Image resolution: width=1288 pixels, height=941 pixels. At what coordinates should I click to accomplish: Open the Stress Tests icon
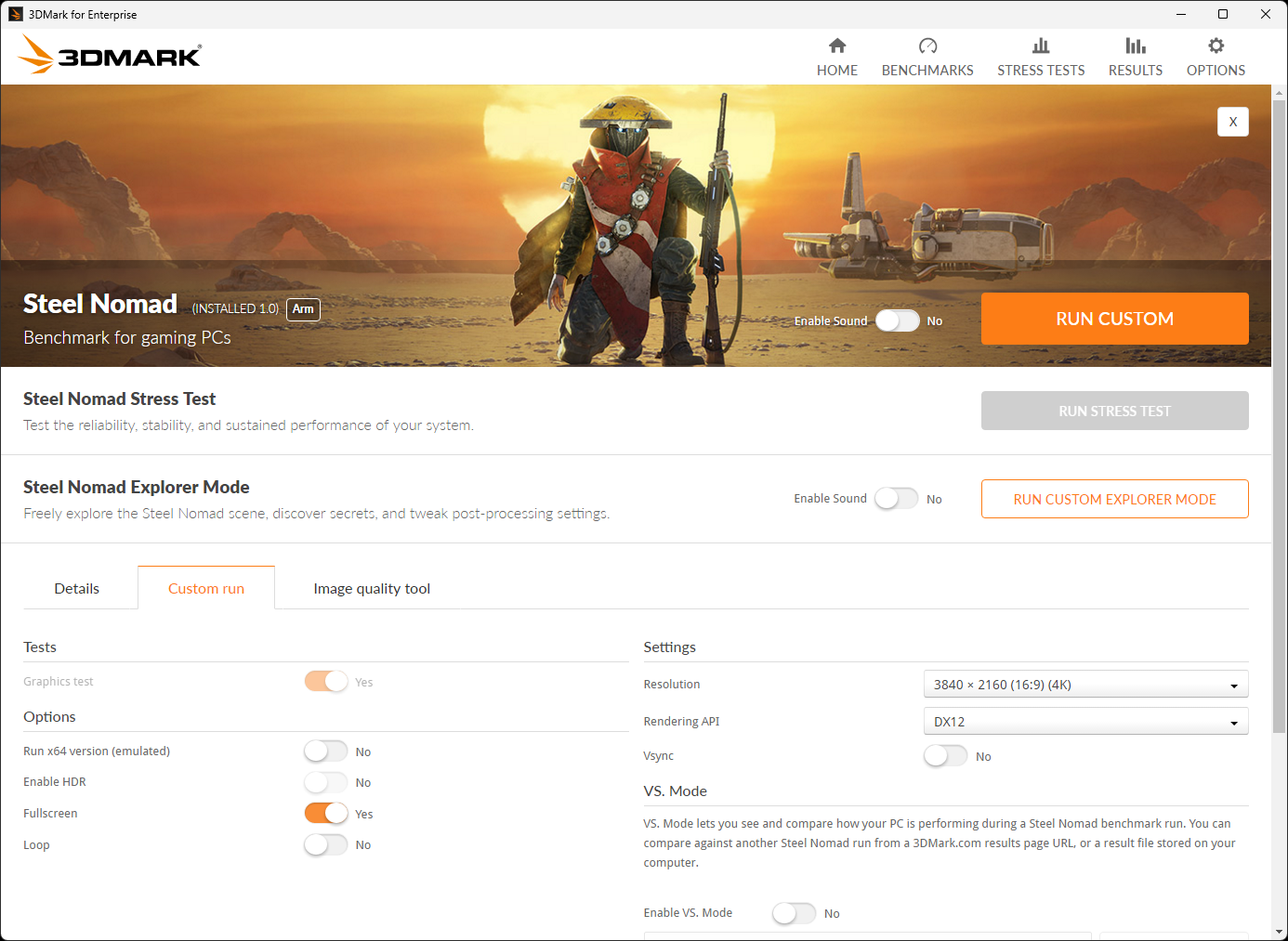(1041, 46)
